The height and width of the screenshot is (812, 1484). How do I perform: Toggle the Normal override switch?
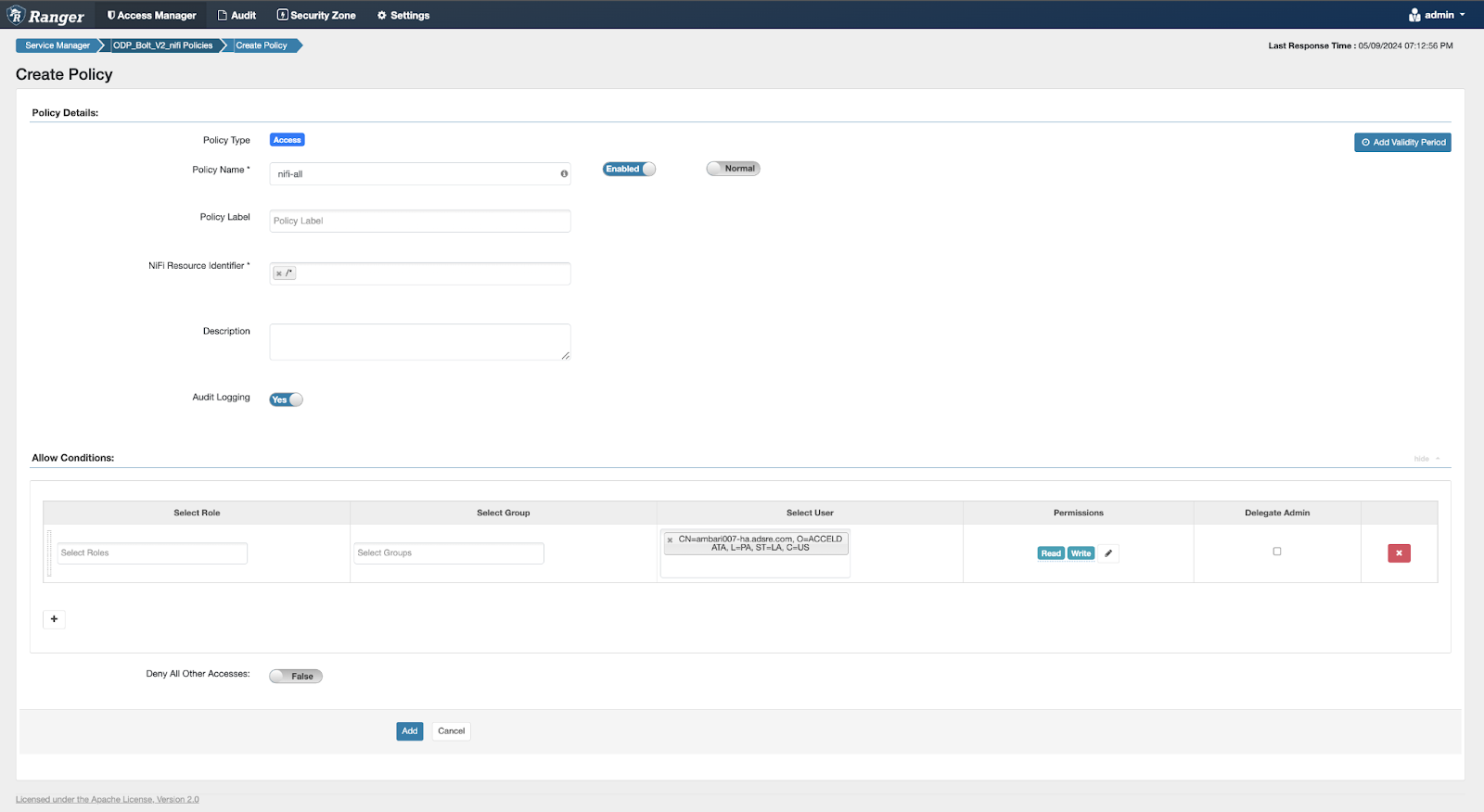(x=733, y=169)
